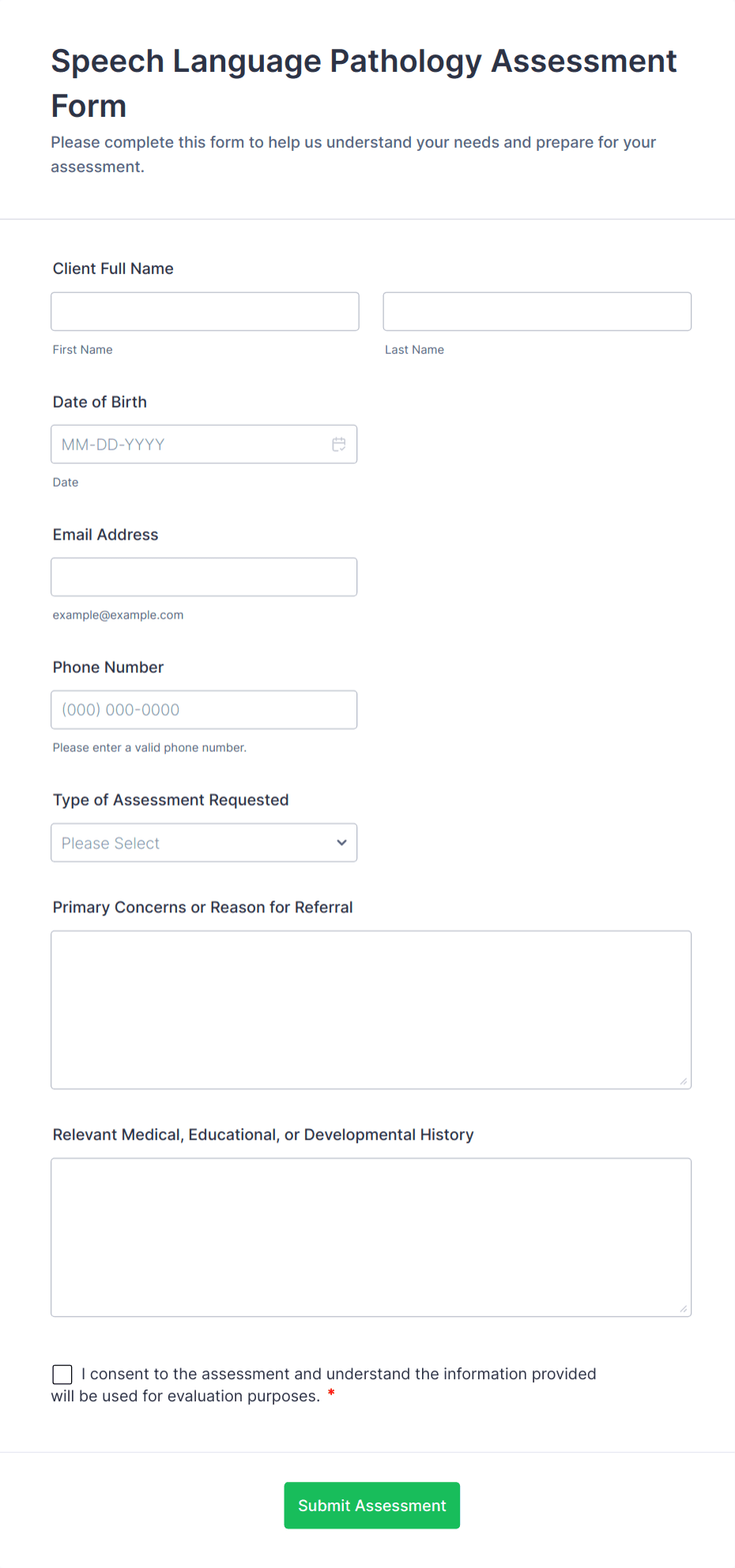Click the Phone Number input box

(x=204, y=709)
